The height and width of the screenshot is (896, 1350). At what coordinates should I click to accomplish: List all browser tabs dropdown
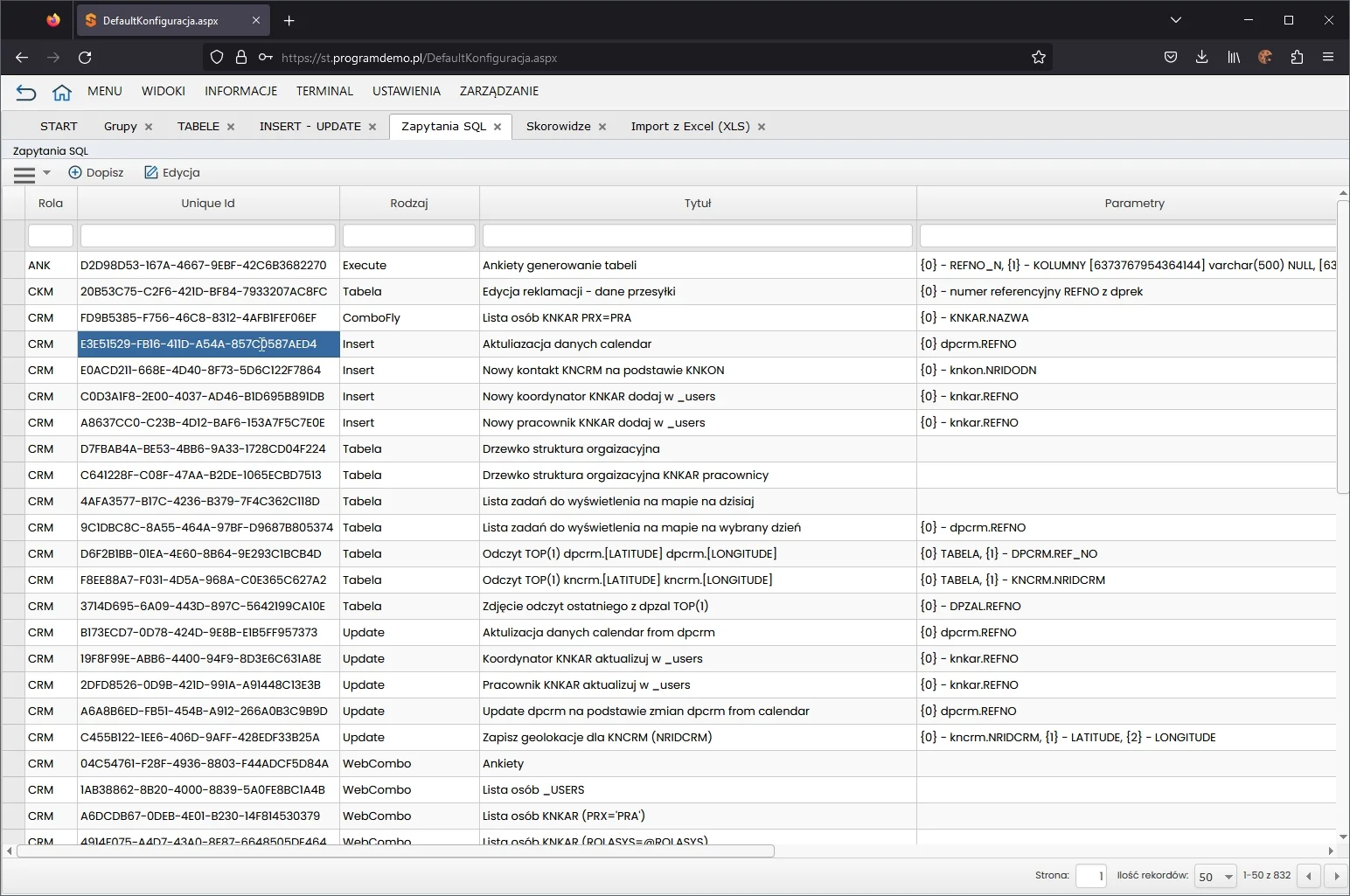pos(1176,20)
